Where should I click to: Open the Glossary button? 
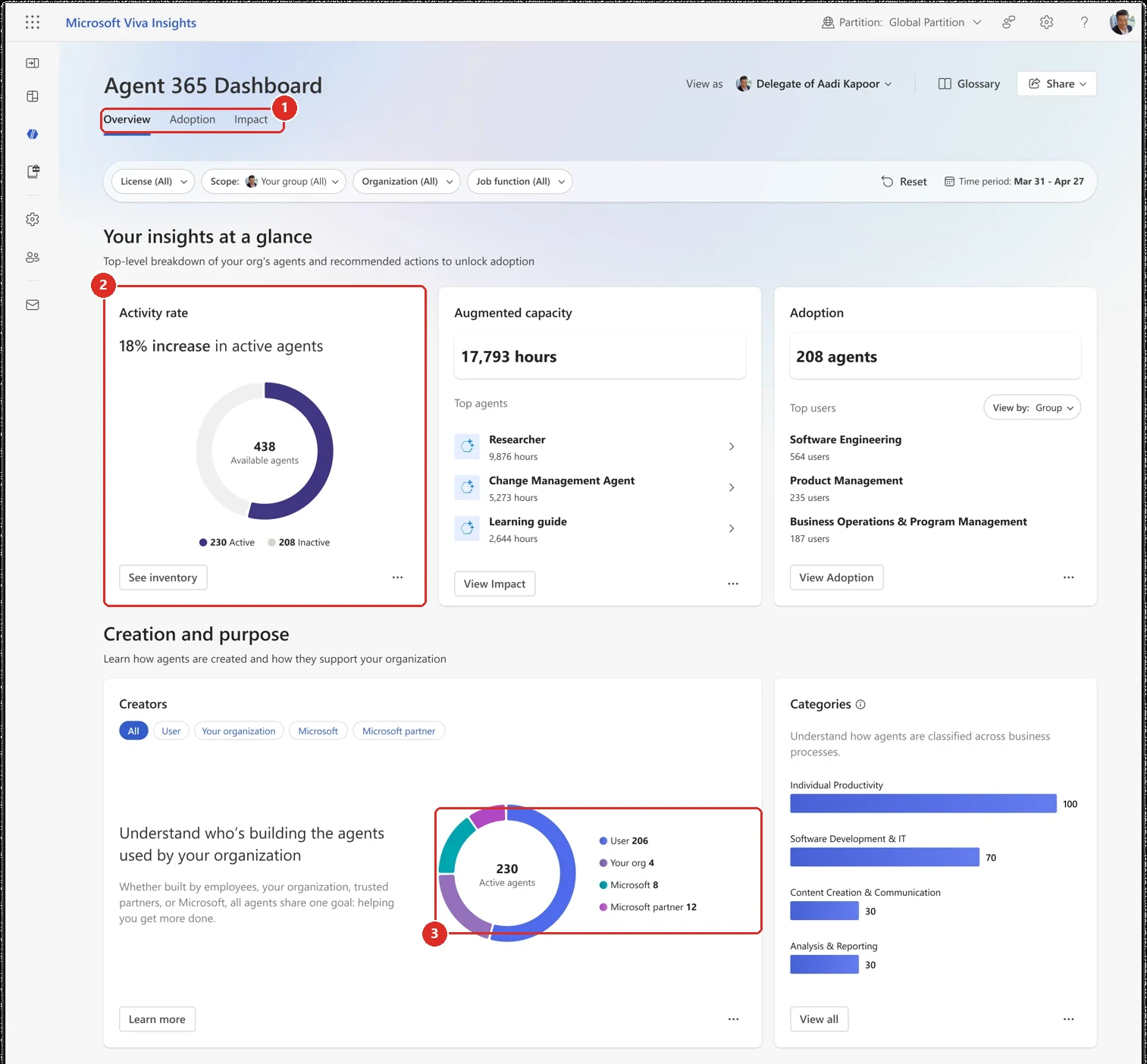coord(970,84)
